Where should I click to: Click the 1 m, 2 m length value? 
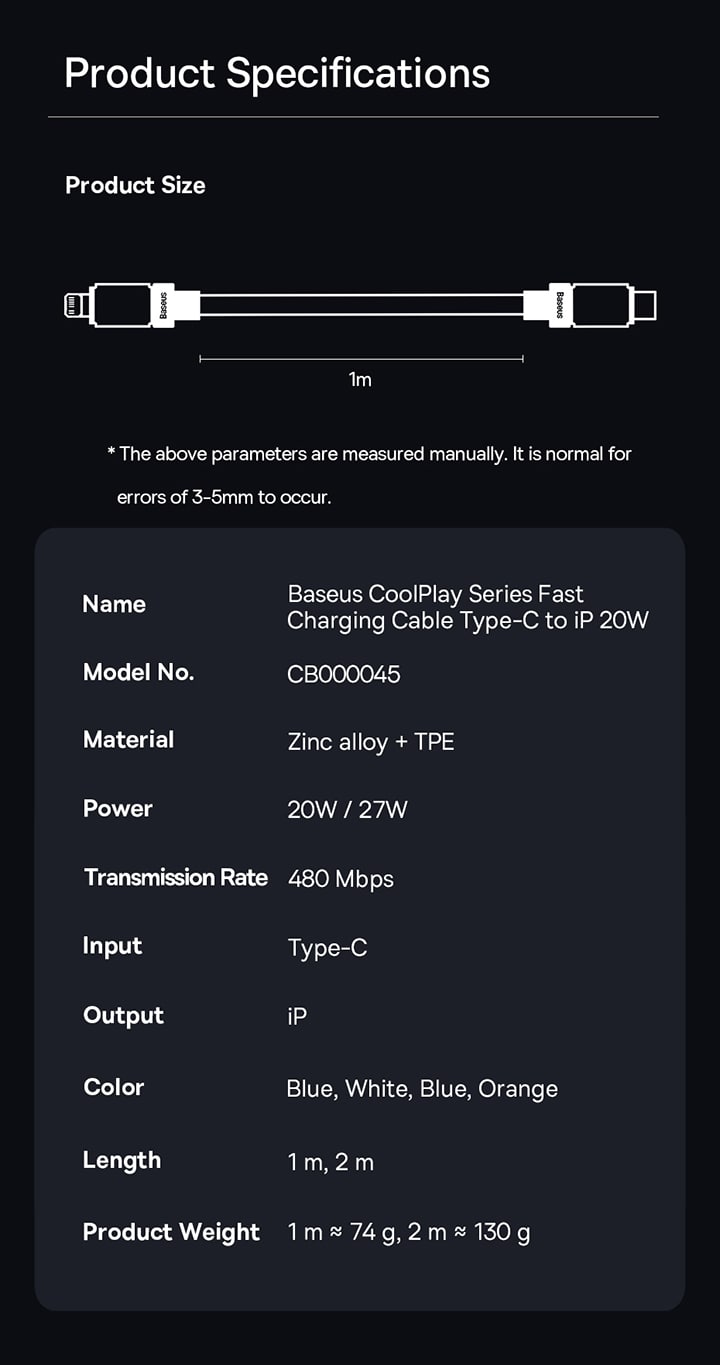click(330, 1162)
